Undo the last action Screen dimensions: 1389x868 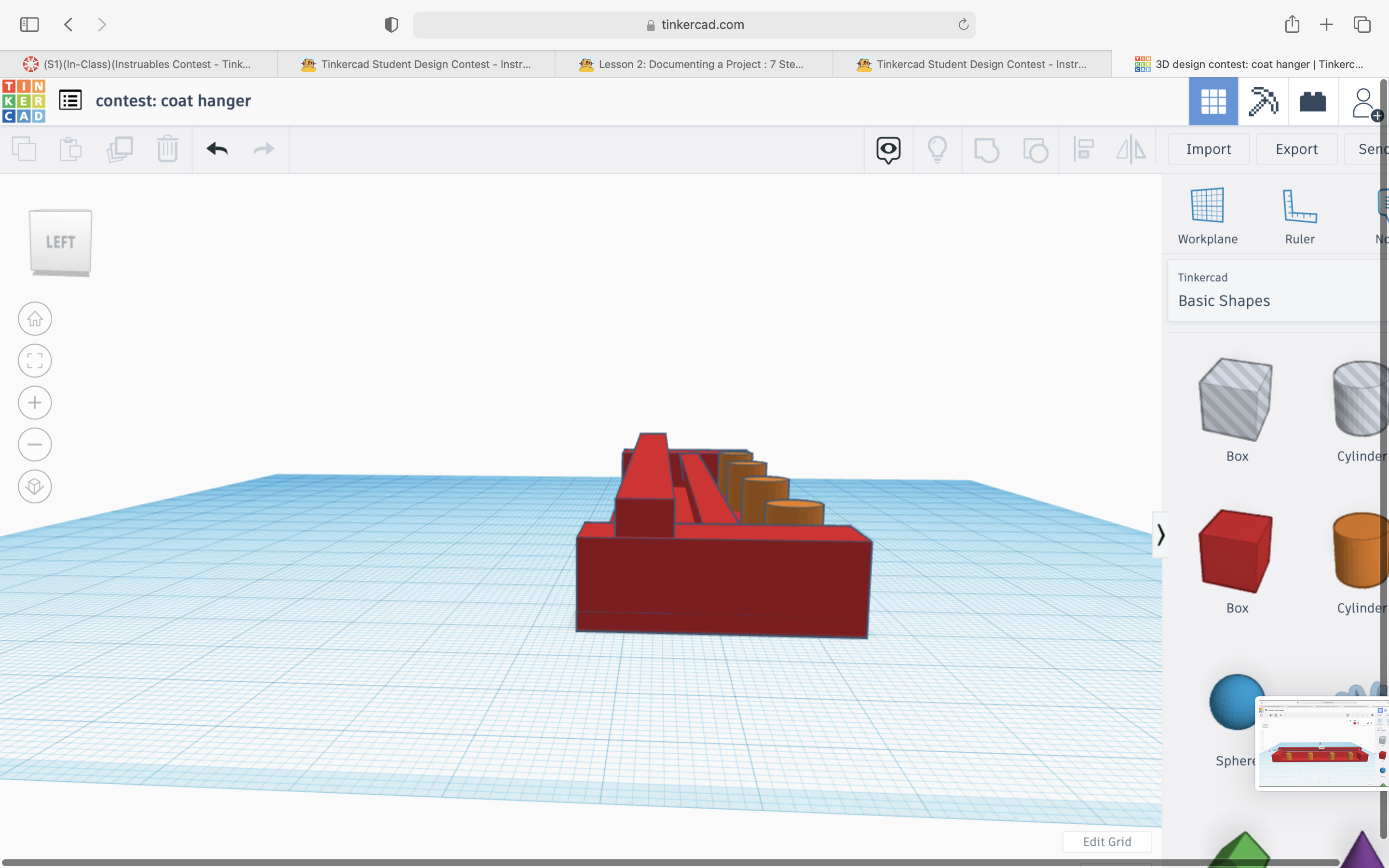pyautogui.click(x=217, y=149)
